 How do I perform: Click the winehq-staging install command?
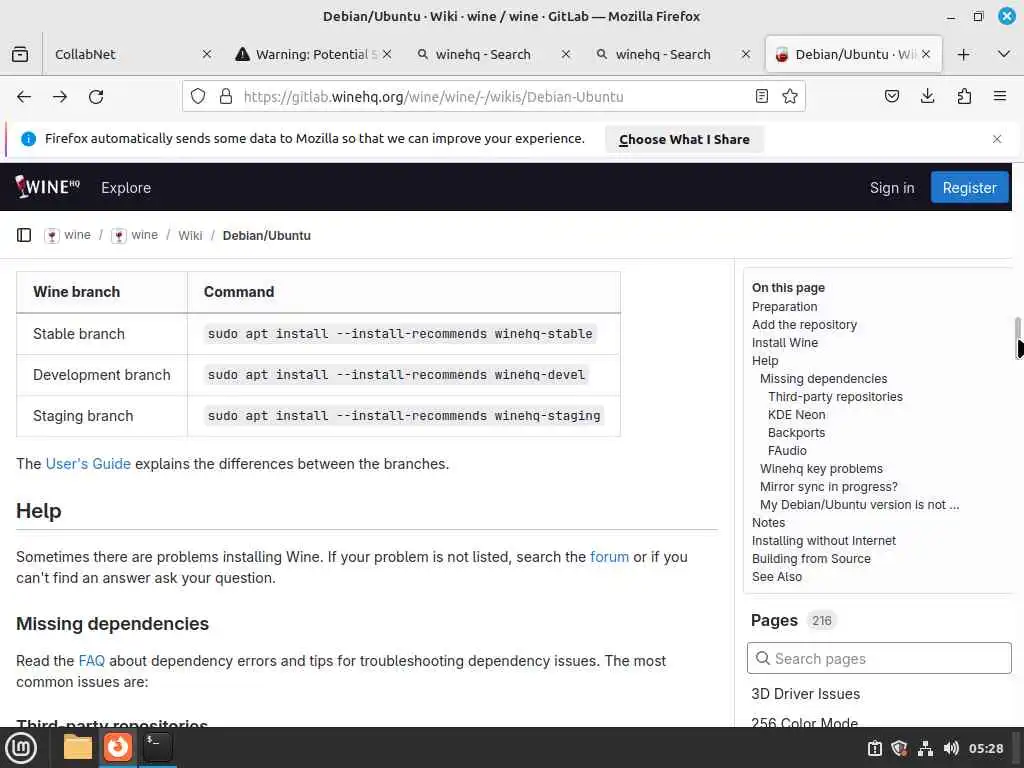pos(404,416)
